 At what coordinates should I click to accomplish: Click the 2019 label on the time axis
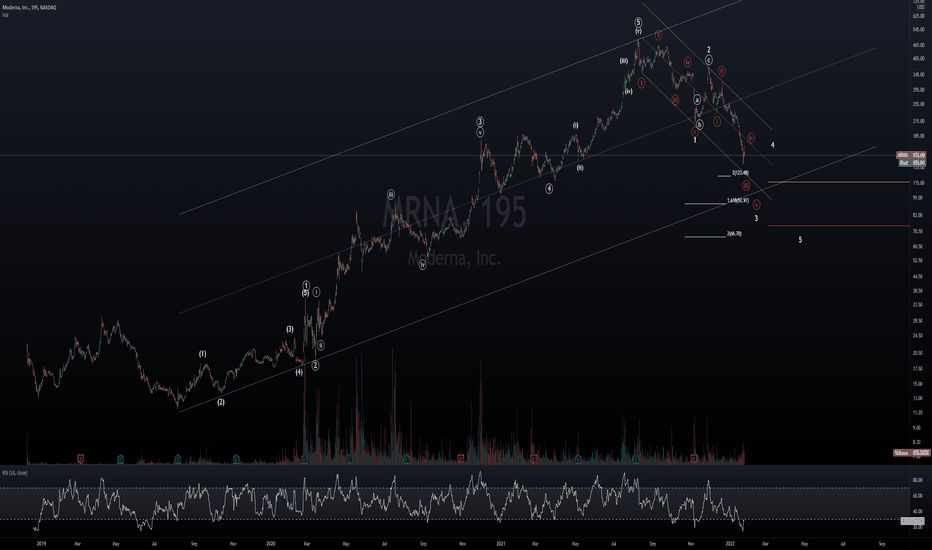(x=41, y=543)
